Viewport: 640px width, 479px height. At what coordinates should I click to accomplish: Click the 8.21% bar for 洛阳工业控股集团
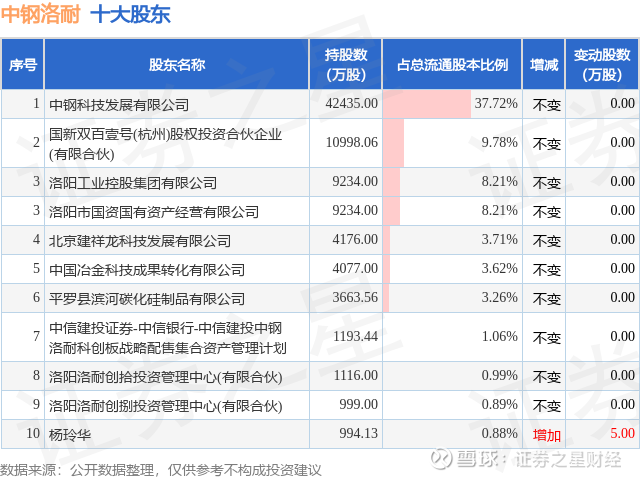391,182
